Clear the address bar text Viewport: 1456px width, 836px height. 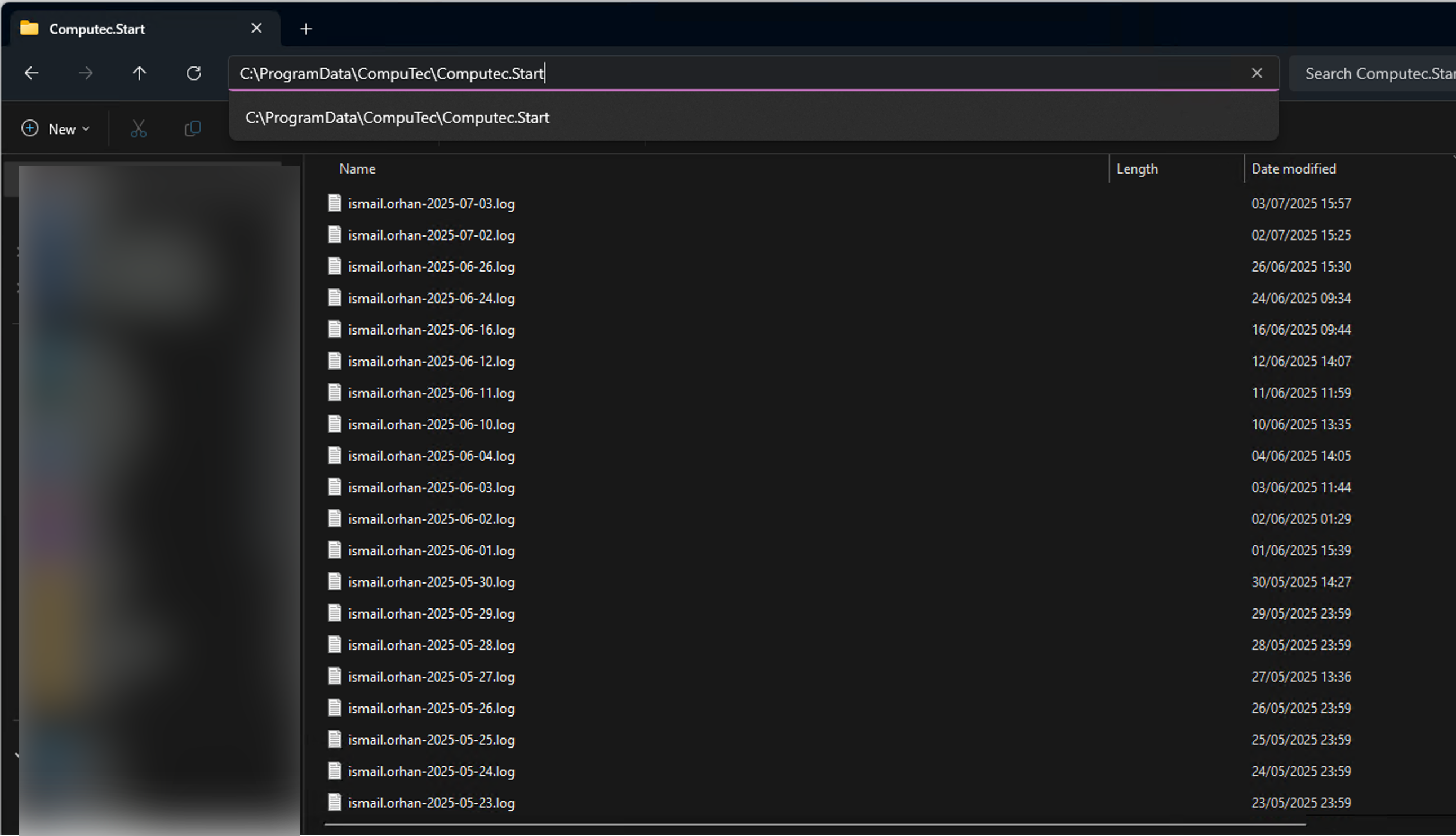[1256, 73]
